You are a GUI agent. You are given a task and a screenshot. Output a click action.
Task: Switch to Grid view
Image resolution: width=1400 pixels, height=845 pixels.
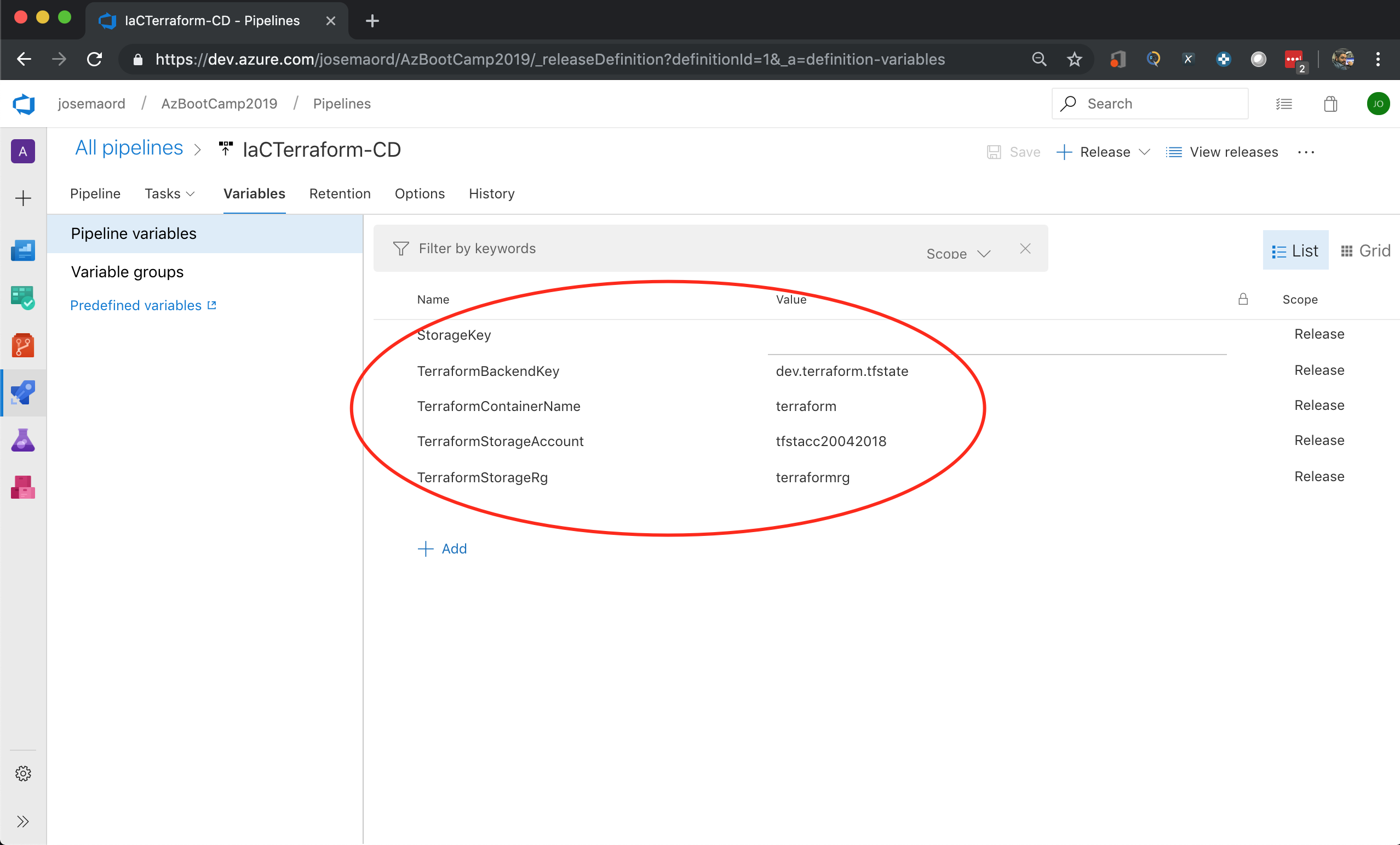point(1365,251)
